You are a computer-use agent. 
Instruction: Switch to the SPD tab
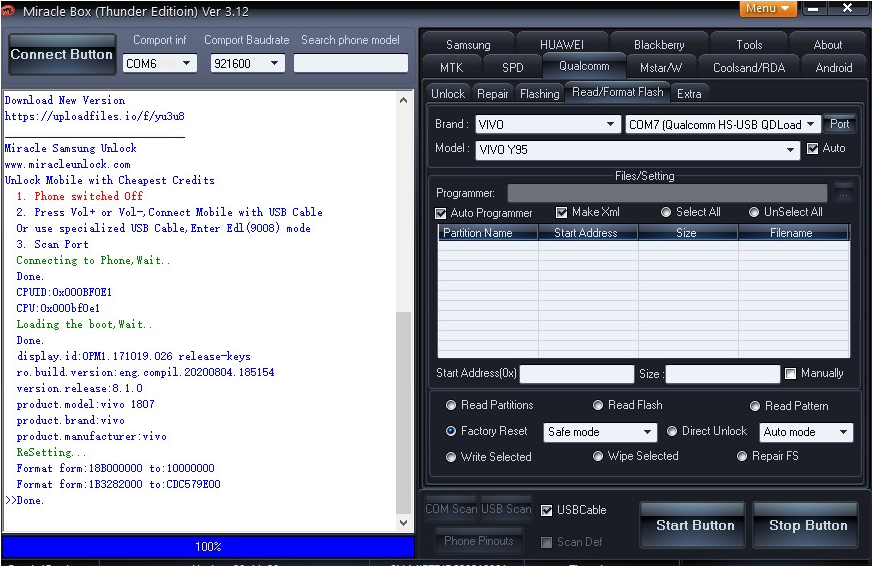(512, 67)
